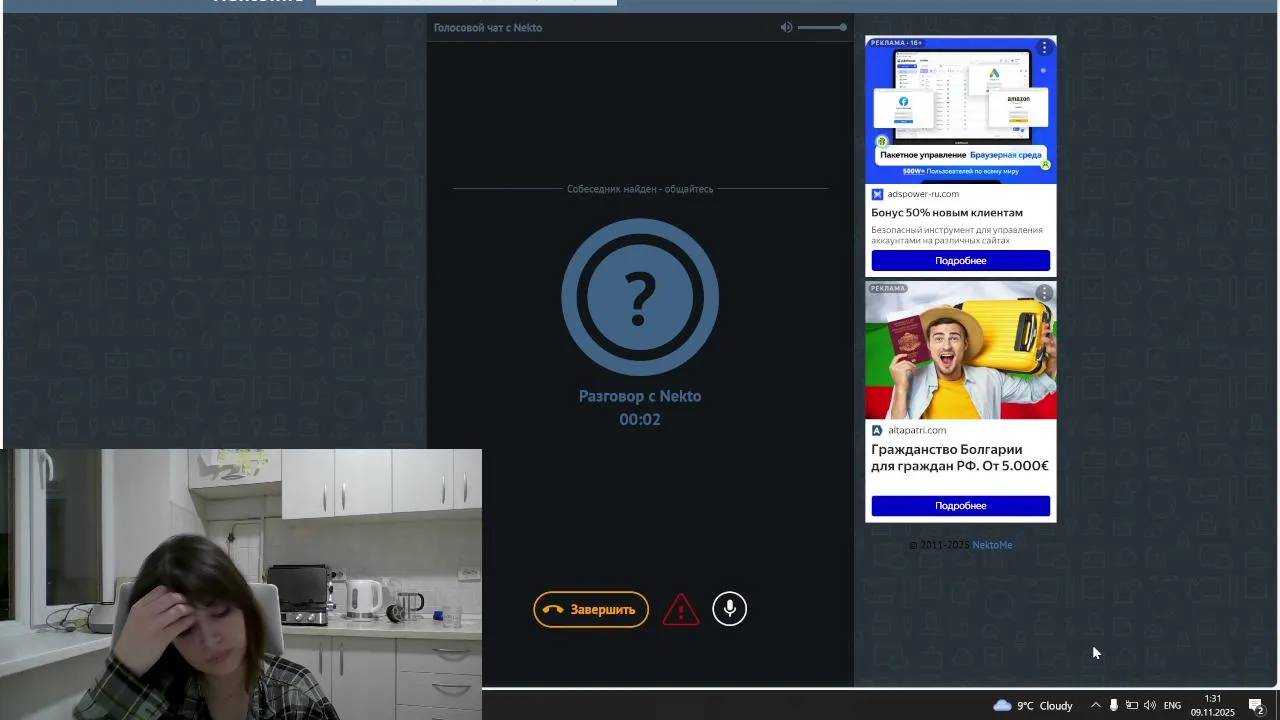Click the adspower ad banner image
The height and width of the screenshot is (720, 1280).
(x=961, y=110)
